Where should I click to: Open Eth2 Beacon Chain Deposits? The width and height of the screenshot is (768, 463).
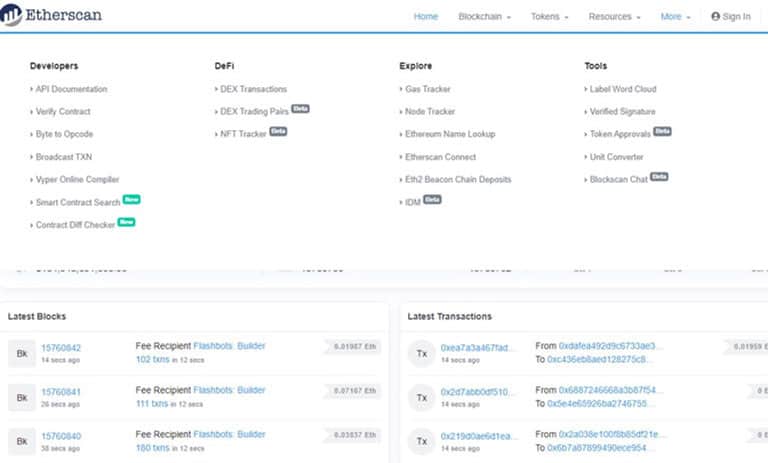pos(456,179)
